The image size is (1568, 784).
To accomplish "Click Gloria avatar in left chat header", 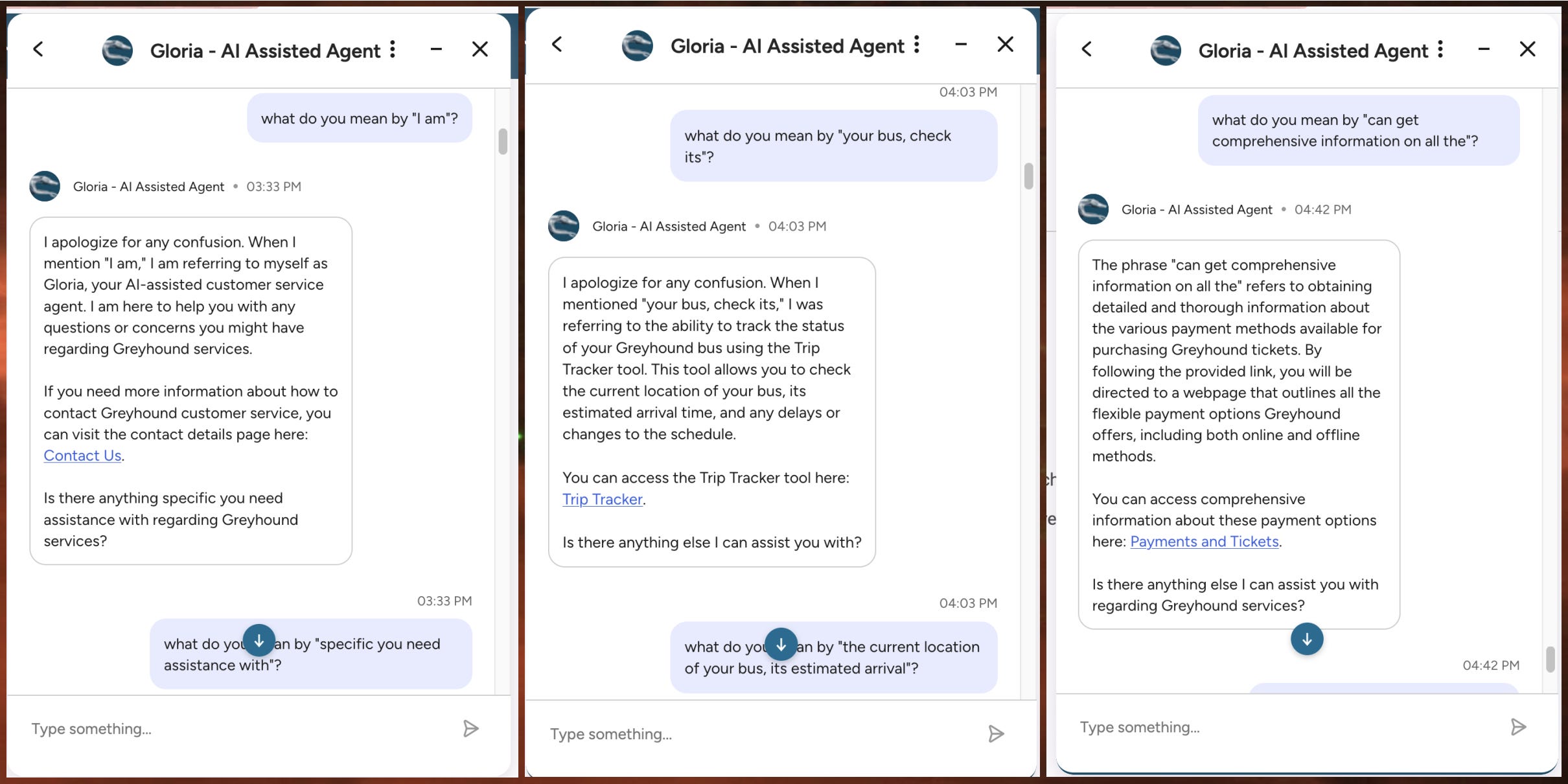I will point(117,50).
